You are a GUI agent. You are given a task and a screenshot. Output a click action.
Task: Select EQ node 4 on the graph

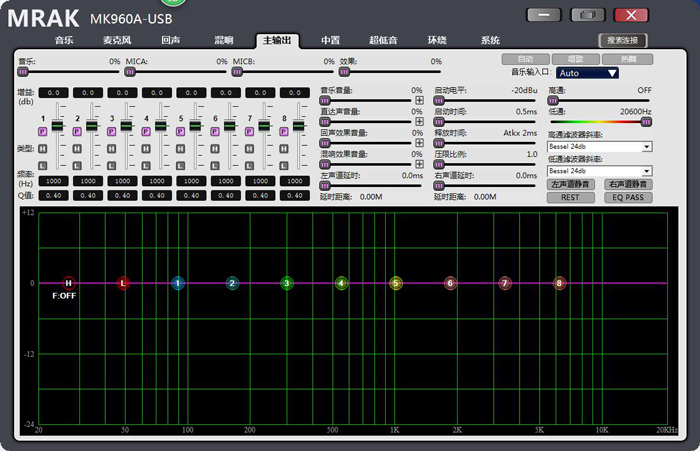click(341, 283)
